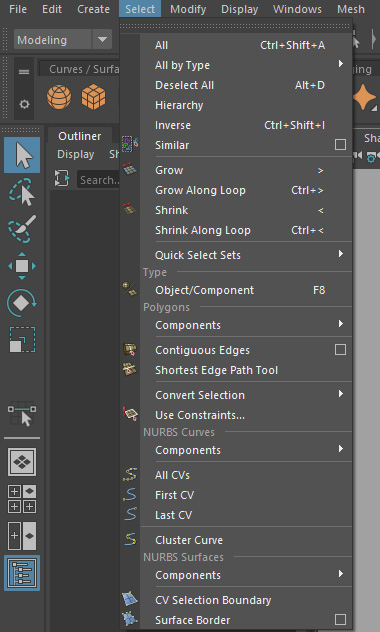Screen dimensions: 380x632
Task: Activate the Paint Selection tool
Action: pos(22,229)
